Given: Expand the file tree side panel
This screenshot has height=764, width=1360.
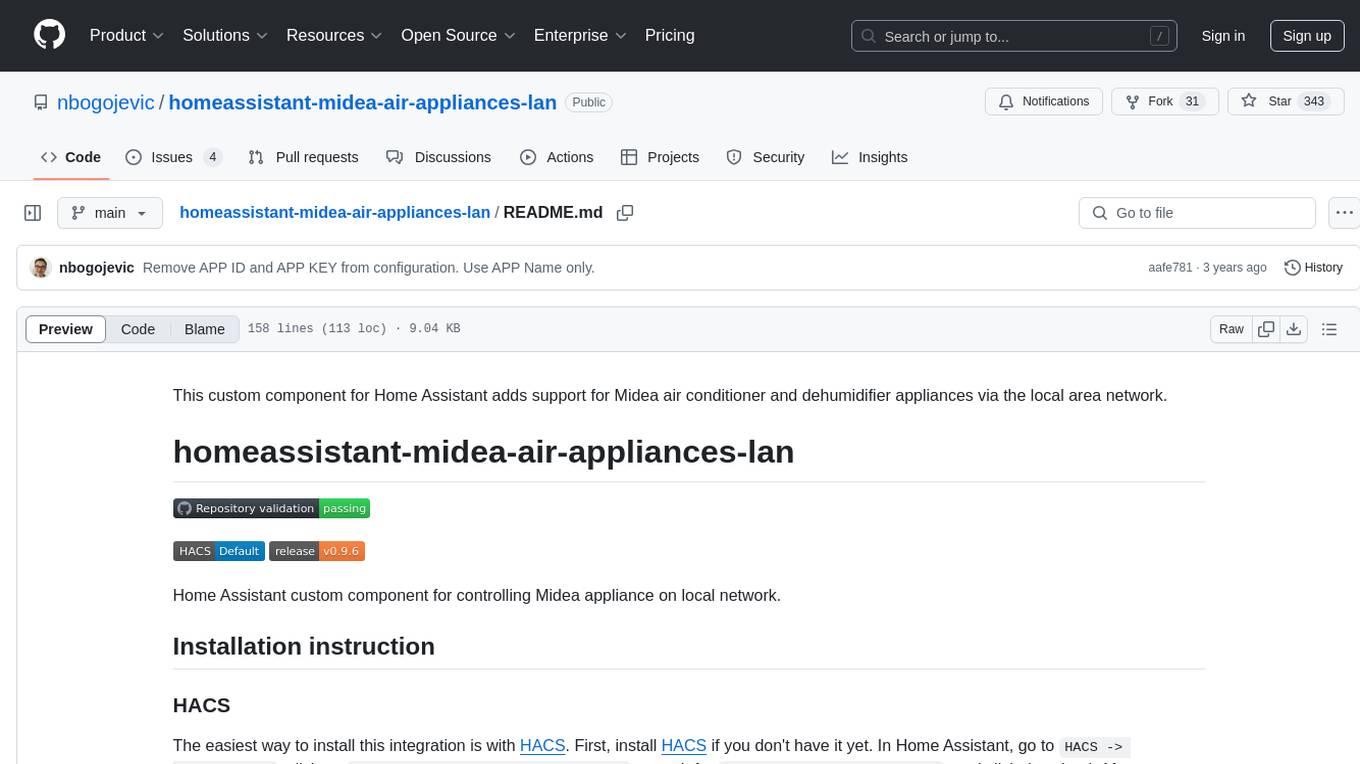Looking at the screenshot, I should point(33,213).
